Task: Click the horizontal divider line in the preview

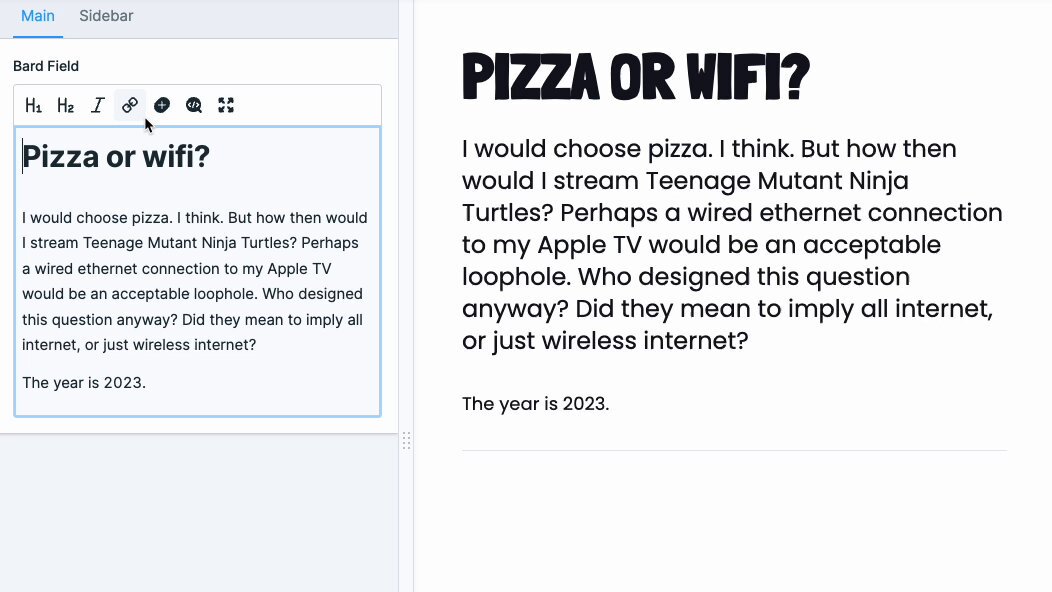Action: point(735,450)
